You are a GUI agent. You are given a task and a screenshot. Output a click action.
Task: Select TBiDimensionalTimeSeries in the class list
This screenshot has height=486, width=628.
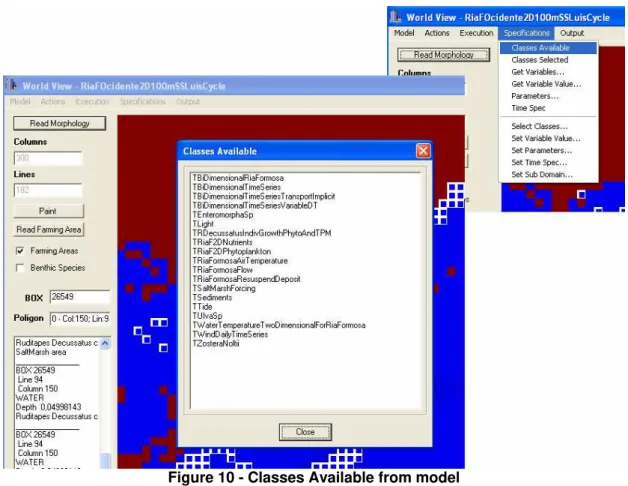click(236, 187)
